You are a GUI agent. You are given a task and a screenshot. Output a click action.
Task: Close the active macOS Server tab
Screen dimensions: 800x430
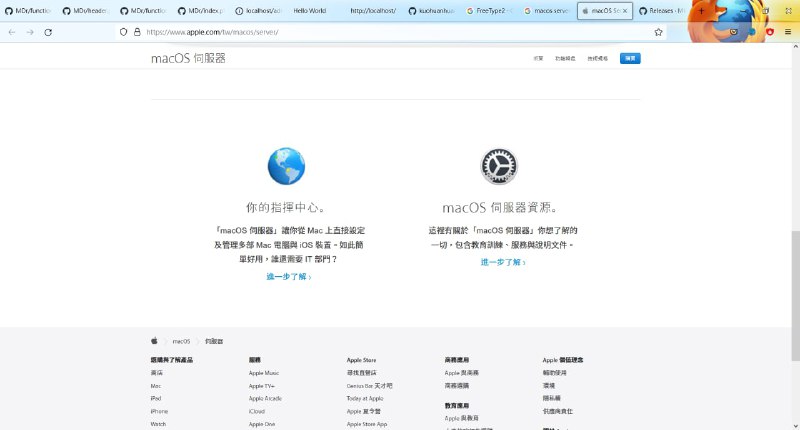click(624, 11)
